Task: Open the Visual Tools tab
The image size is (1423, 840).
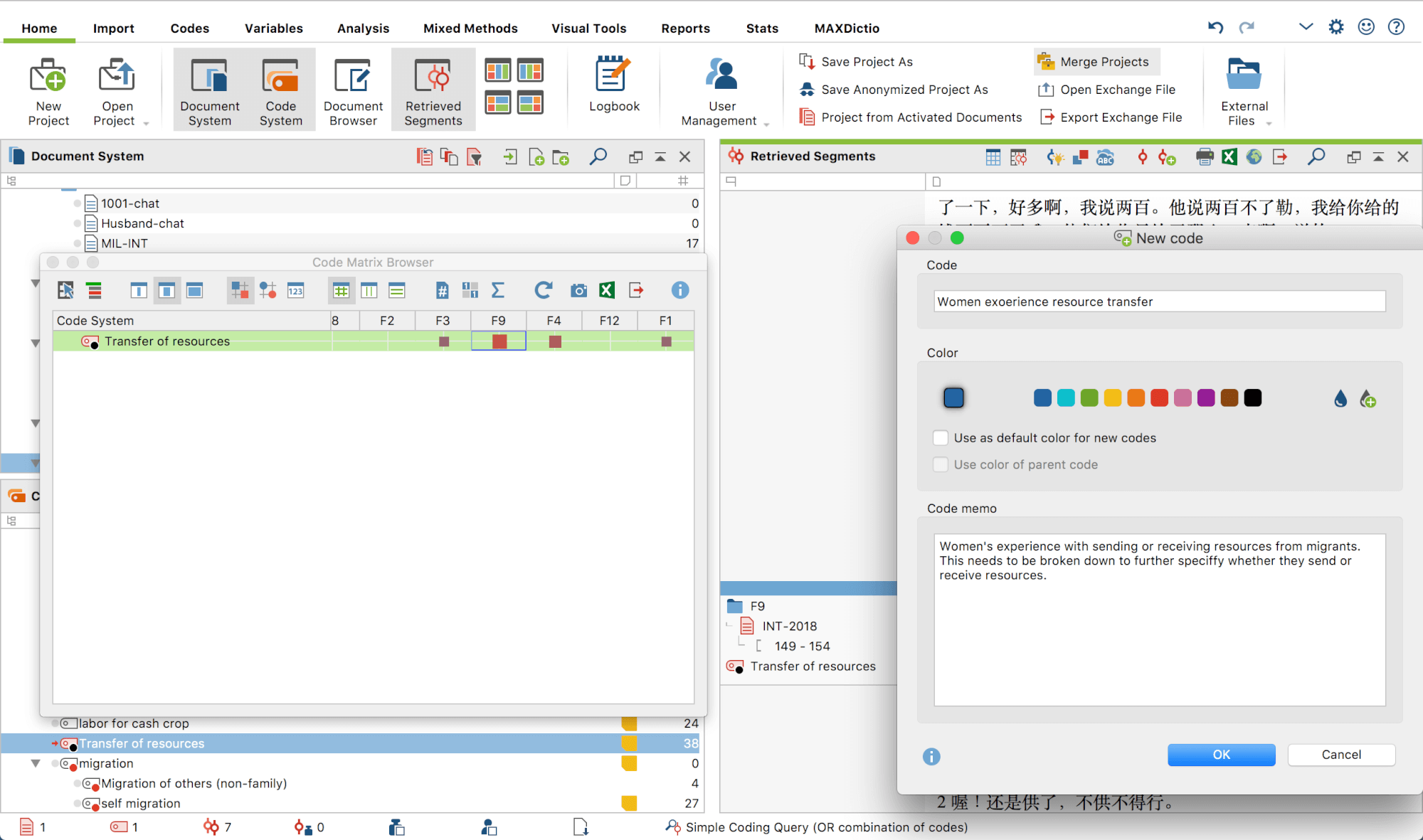Action: pos(588,28)
